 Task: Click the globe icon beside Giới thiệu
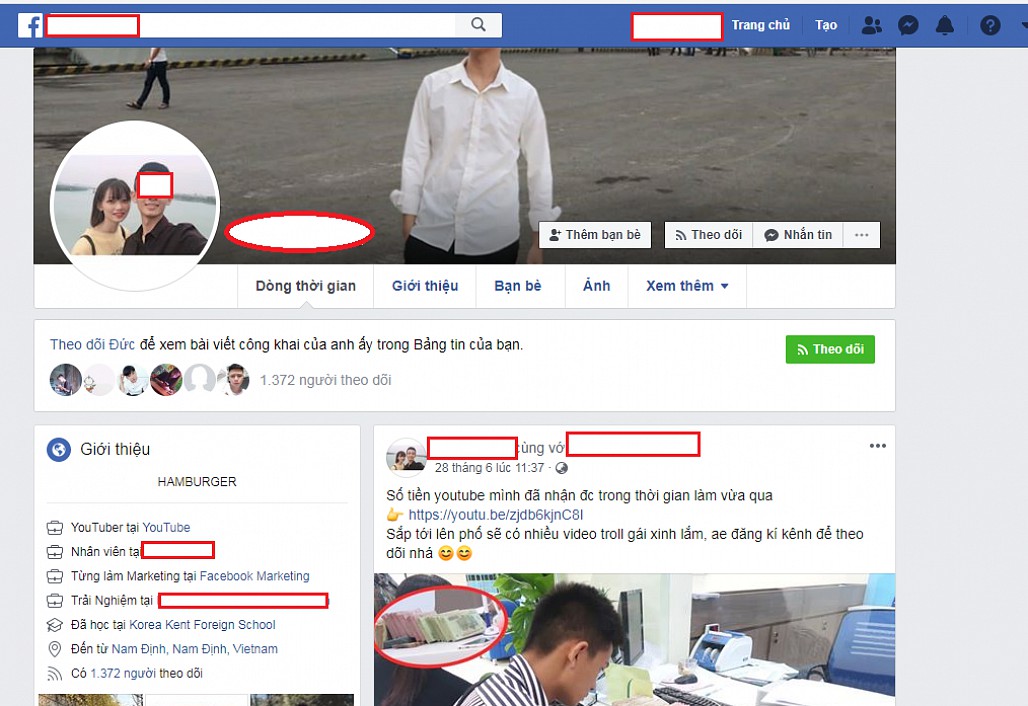[59, 450]
